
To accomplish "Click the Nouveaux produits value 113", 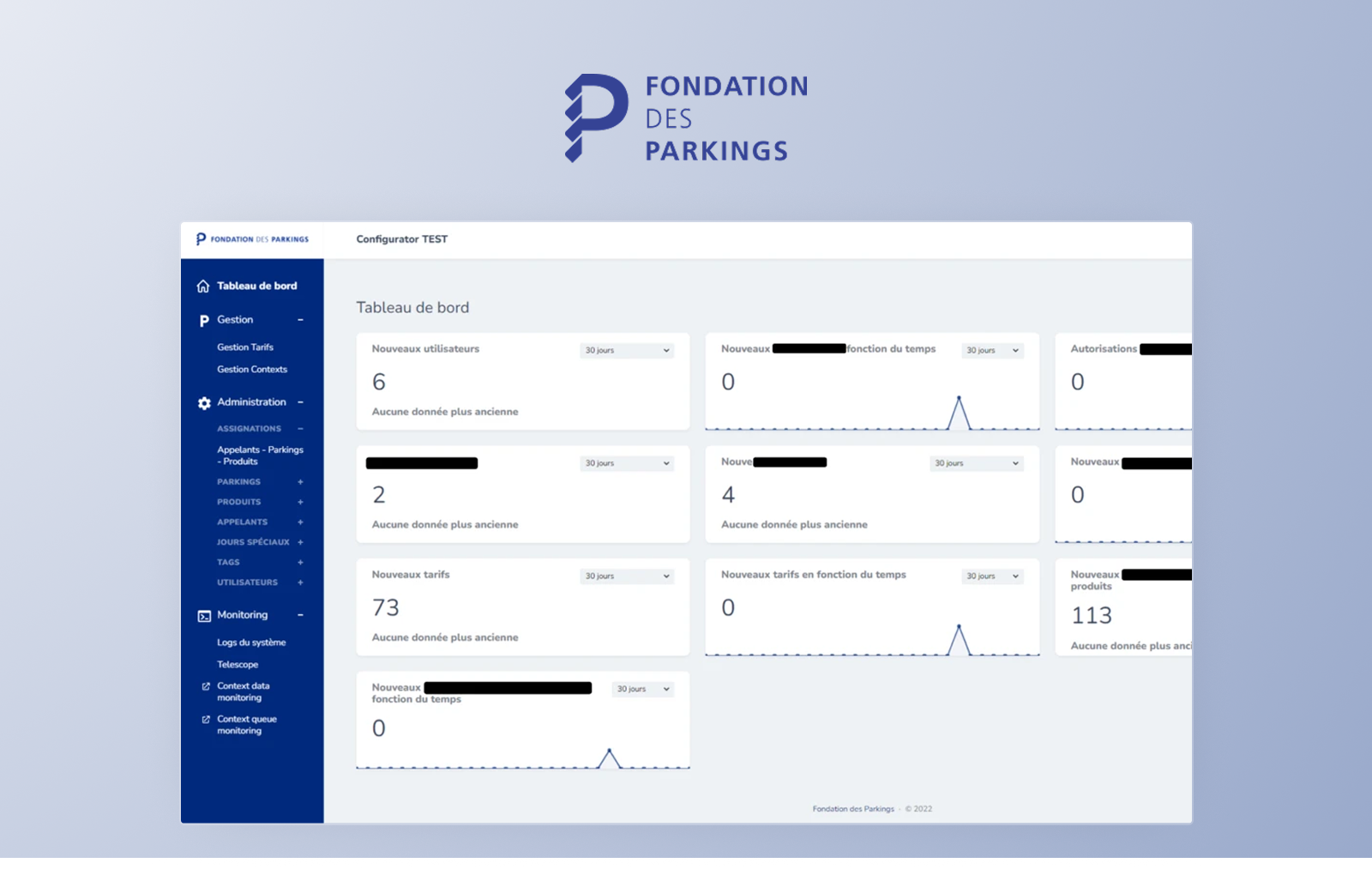I will coord(1092,615).
